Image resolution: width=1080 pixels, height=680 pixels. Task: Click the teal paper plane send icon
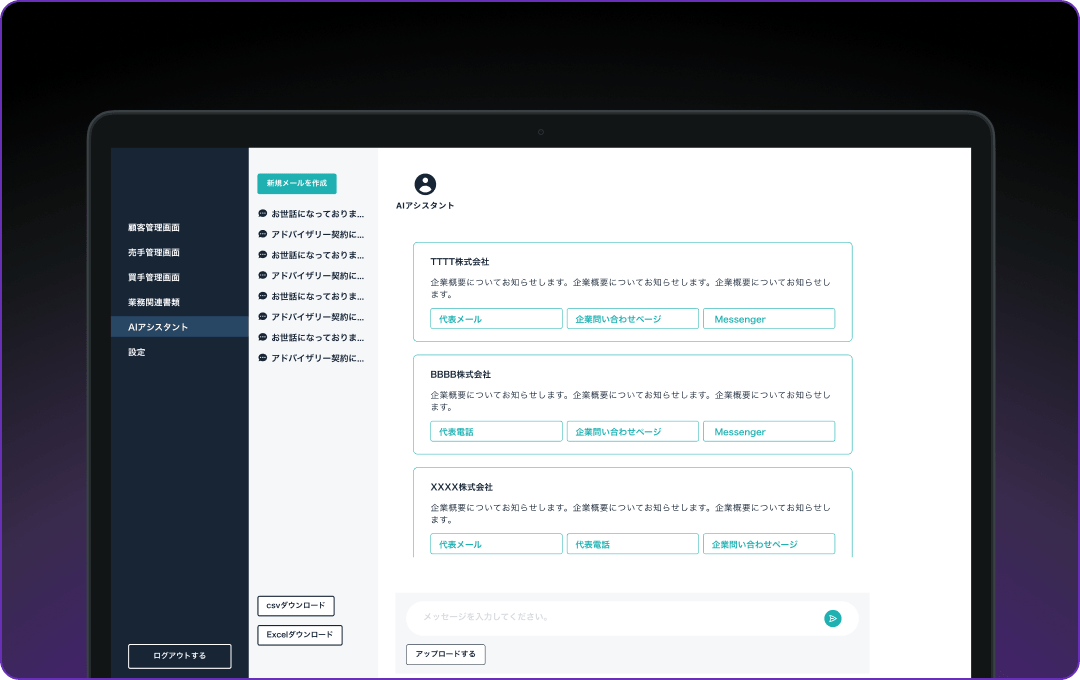click(833, 618)
